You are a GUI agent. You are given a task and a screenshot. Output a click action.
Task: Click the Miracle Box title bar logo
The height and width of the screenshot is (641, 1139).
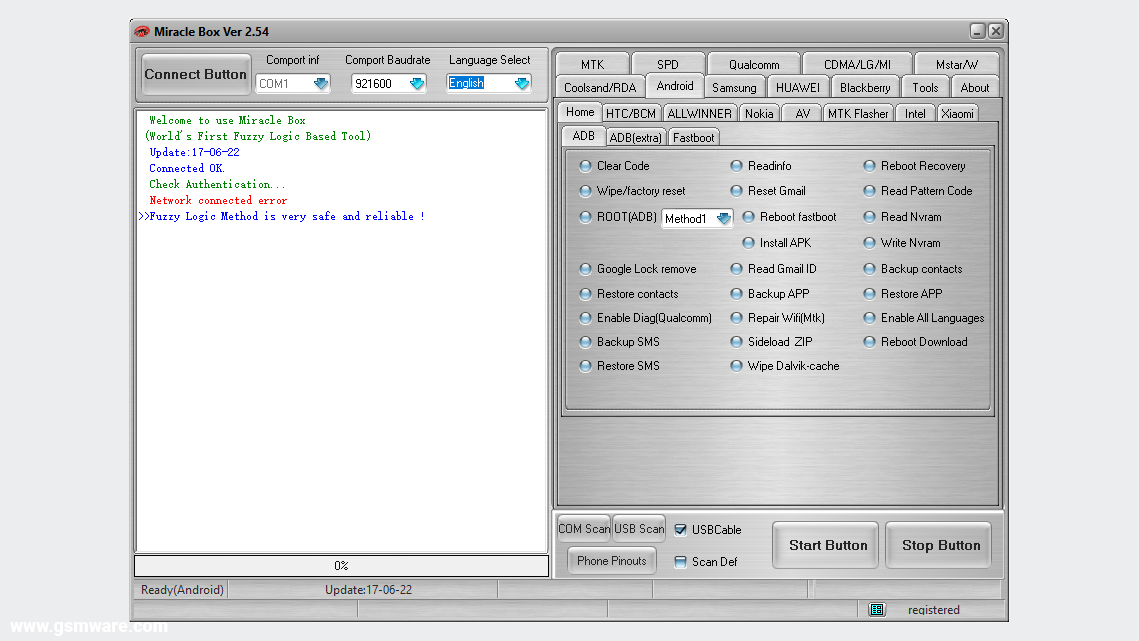(x=142, y=31)
